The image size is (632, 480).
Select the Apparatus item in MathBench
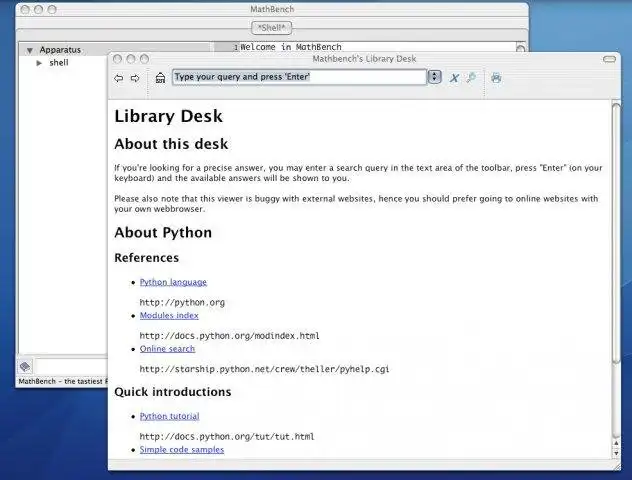tap(60, 50)
